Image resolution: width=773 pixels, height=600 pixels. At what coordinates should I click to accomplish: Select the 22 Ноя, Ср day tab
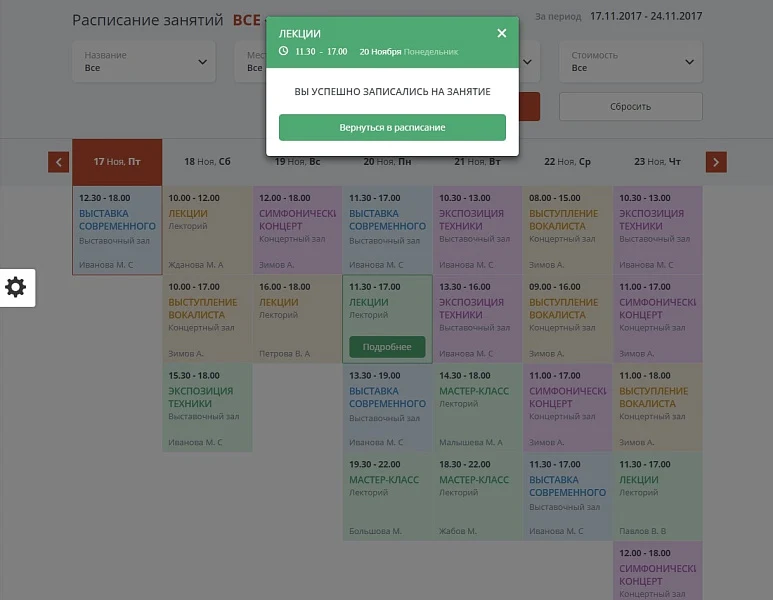(x=567, y=162)
